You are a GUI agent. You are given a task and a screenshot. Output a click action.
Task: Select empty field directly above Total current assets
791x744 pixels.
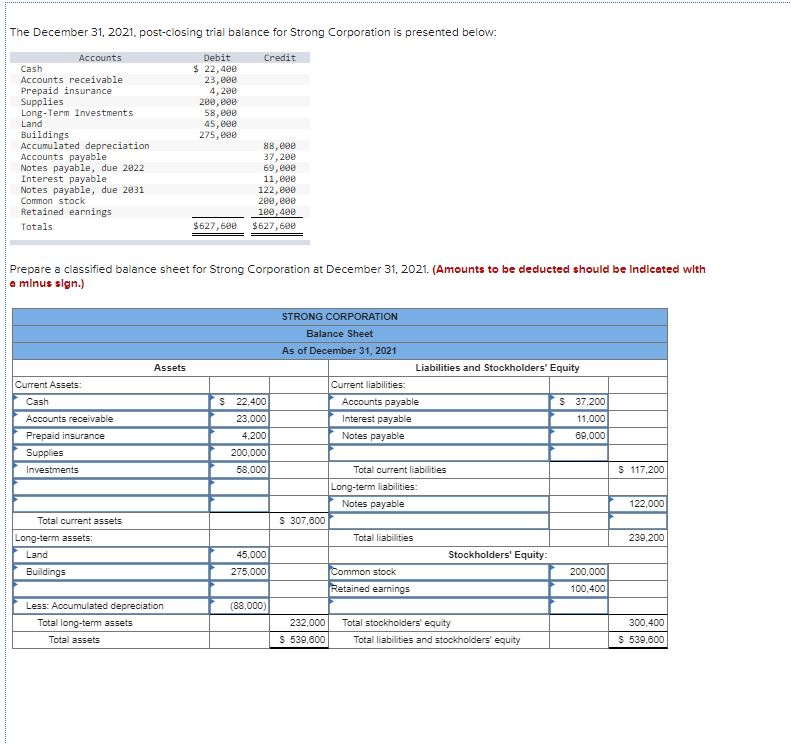click(111, 504)
